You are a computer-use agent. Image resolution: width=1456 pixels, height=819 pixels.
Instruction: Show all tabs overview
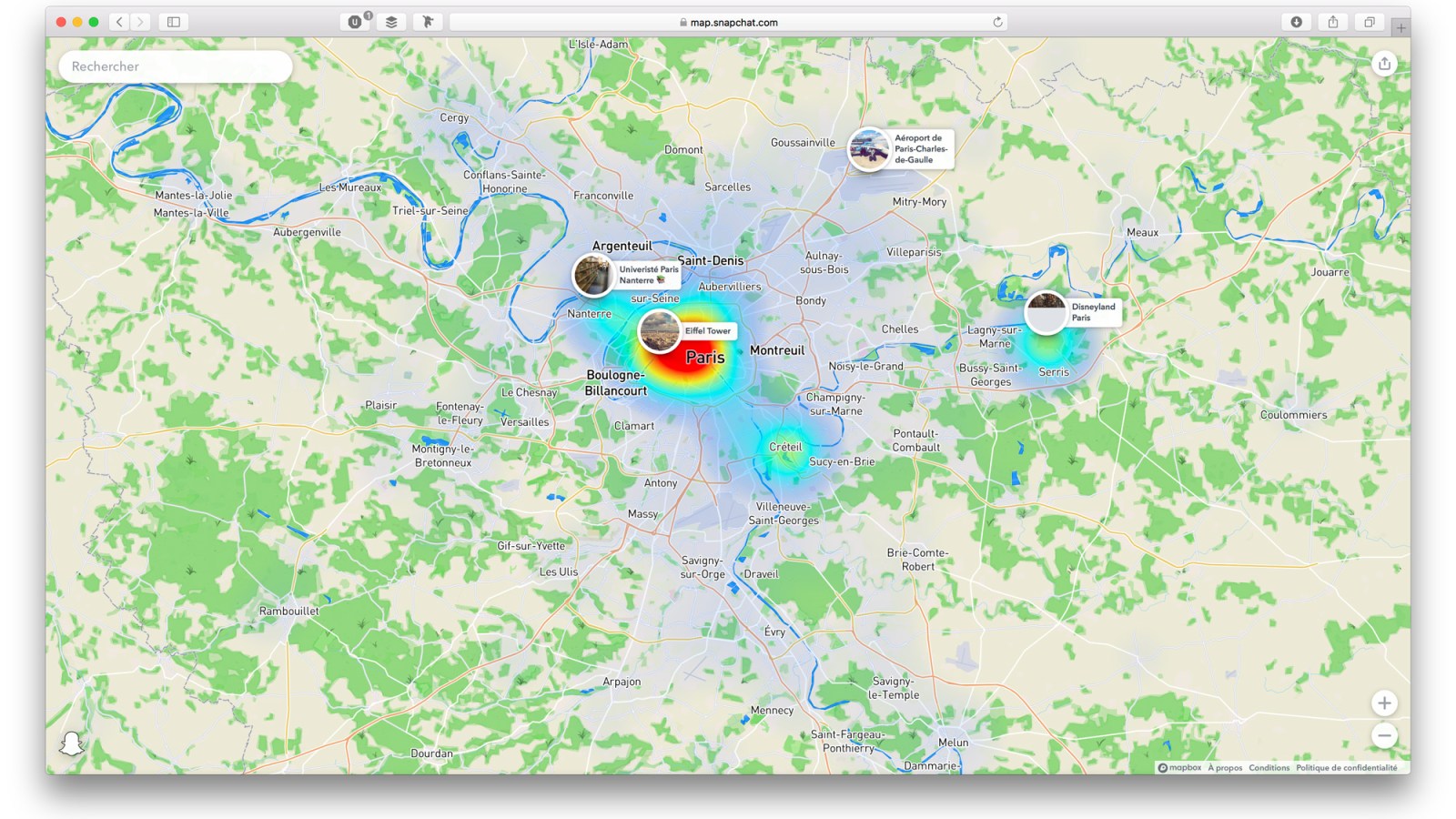pos(1369,22)
